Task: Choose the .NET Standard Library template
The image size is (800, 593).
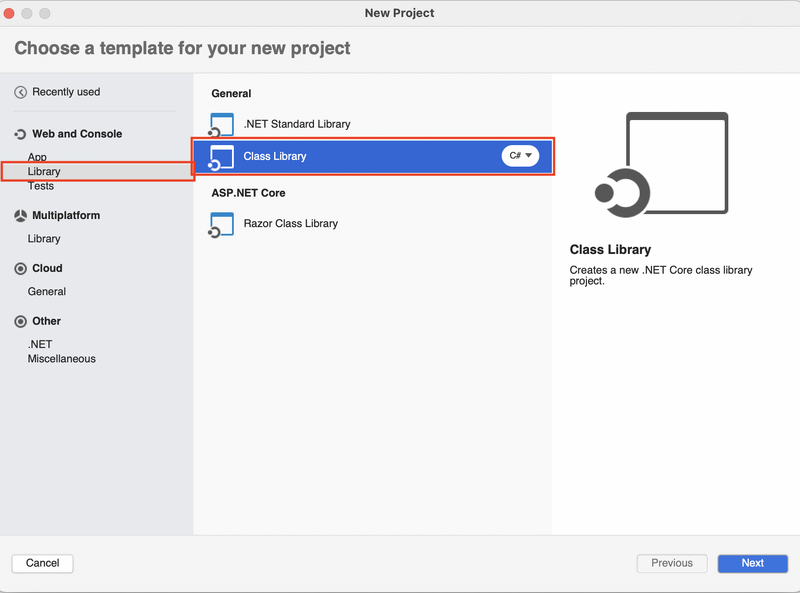Action: point(372,124)
